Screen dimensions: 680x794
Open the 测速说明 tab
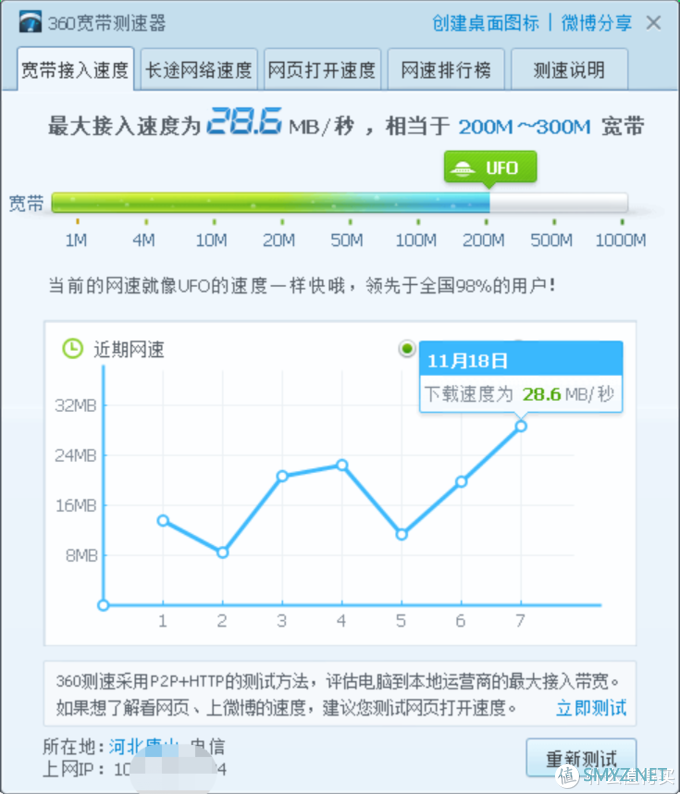click(x=569, y=69)
